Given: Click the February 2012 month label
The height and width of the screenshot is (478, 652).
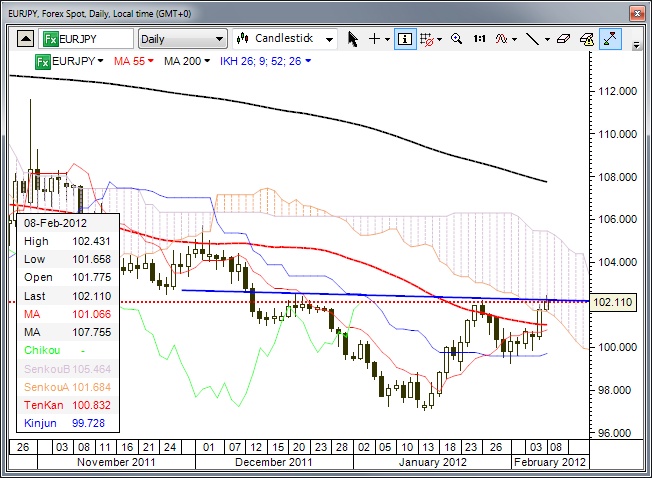Looking at the screenshot, I should click(x=550, y=462).
